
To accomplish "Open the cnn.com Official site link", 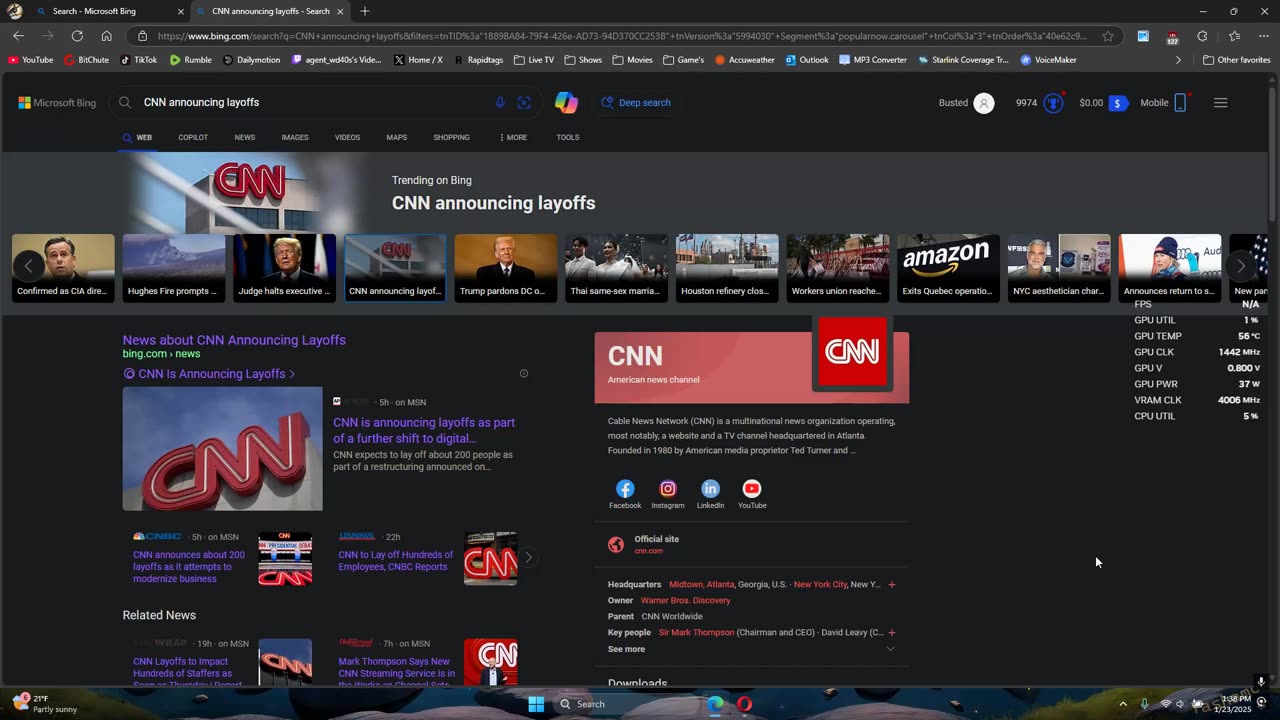I will pos(648,551).
